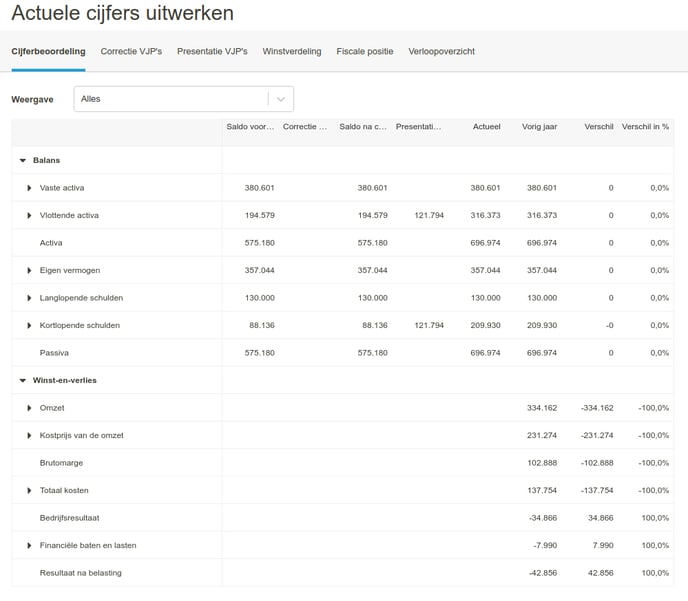Click Resultaat na belasting value -42.856
Viewport: 688px width, 601px height.
pyautogui.click(x=543, y=573)
